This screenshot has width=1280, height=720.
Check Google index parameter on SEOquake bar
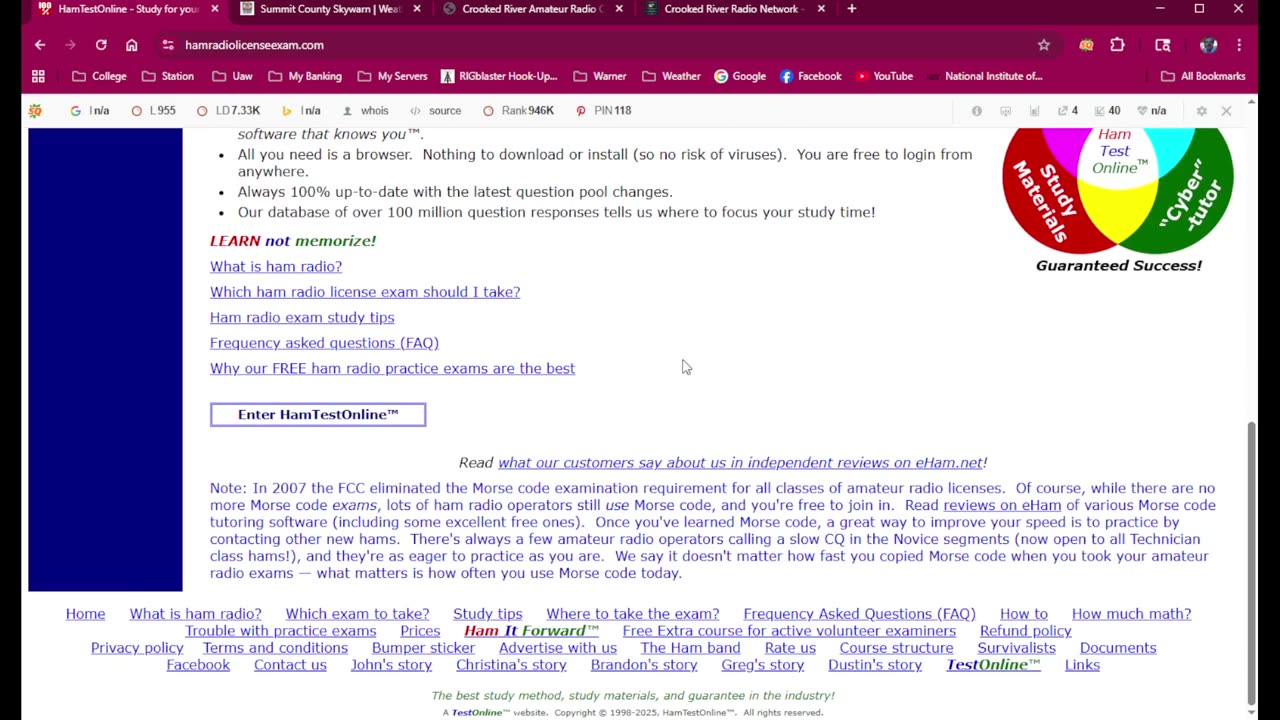(90, 111)
